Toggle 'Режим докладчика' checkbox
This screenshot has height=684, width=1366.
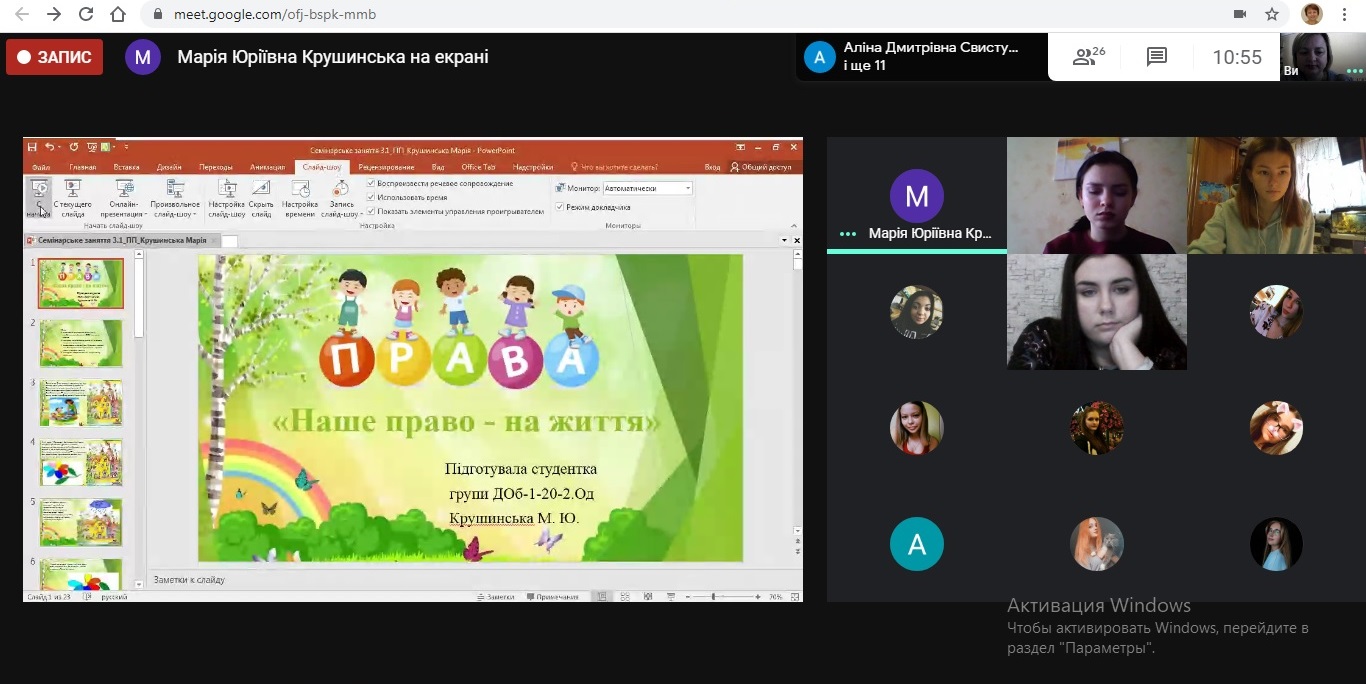point(560,207)
